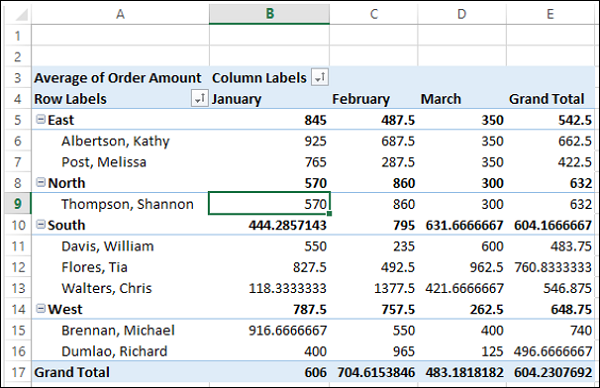Collapse the West region group
This screenshot has width=600, height=388.
click(41, 308)
